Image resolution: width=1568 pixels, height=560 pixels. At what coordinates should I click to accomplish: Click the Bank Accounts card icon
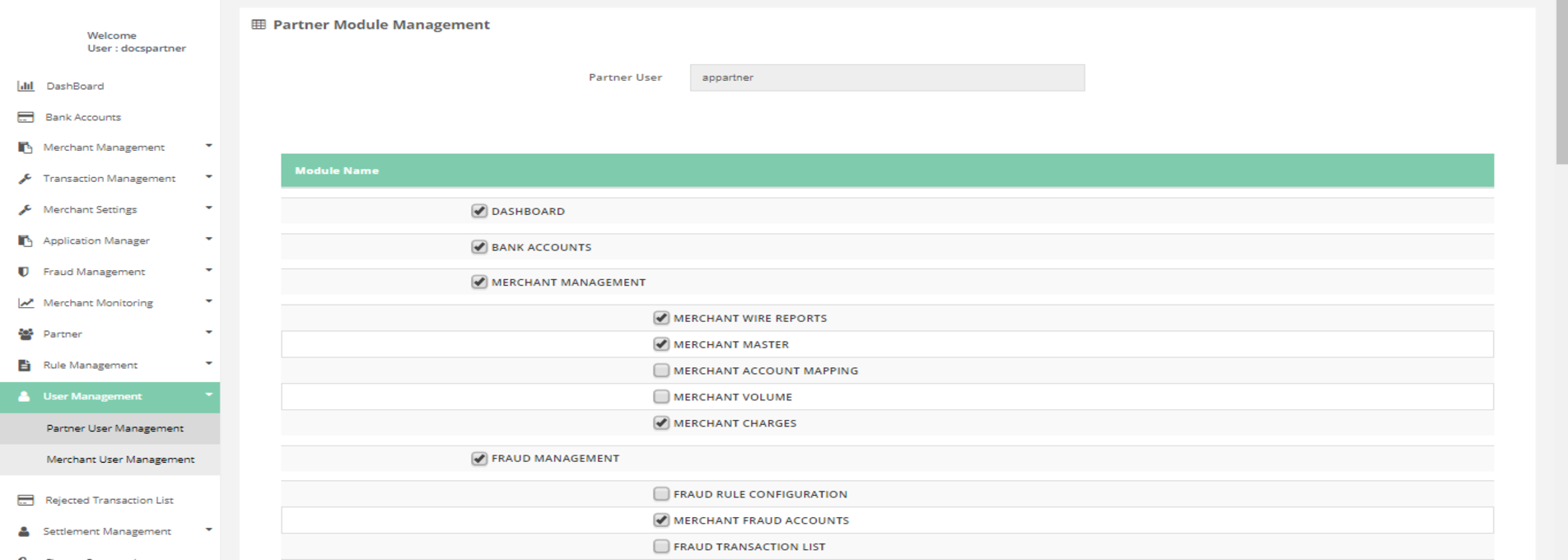(x=26, y=117)
